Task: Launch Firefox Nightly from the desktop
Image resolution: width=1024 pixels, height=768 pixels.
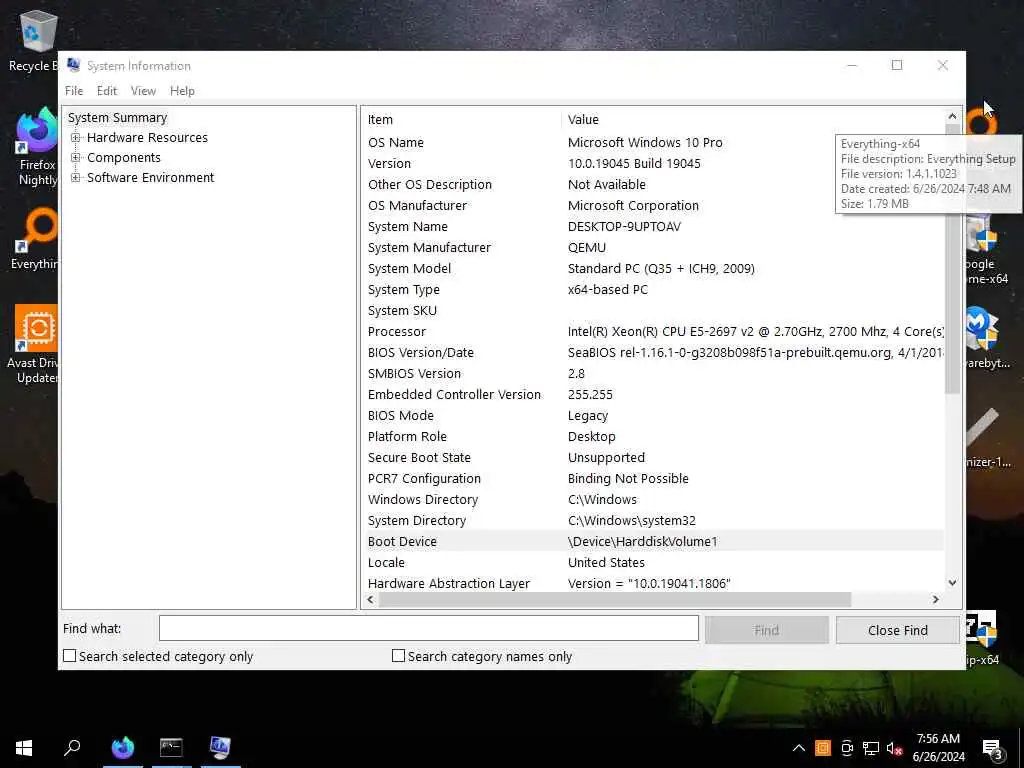Action: 36,147
